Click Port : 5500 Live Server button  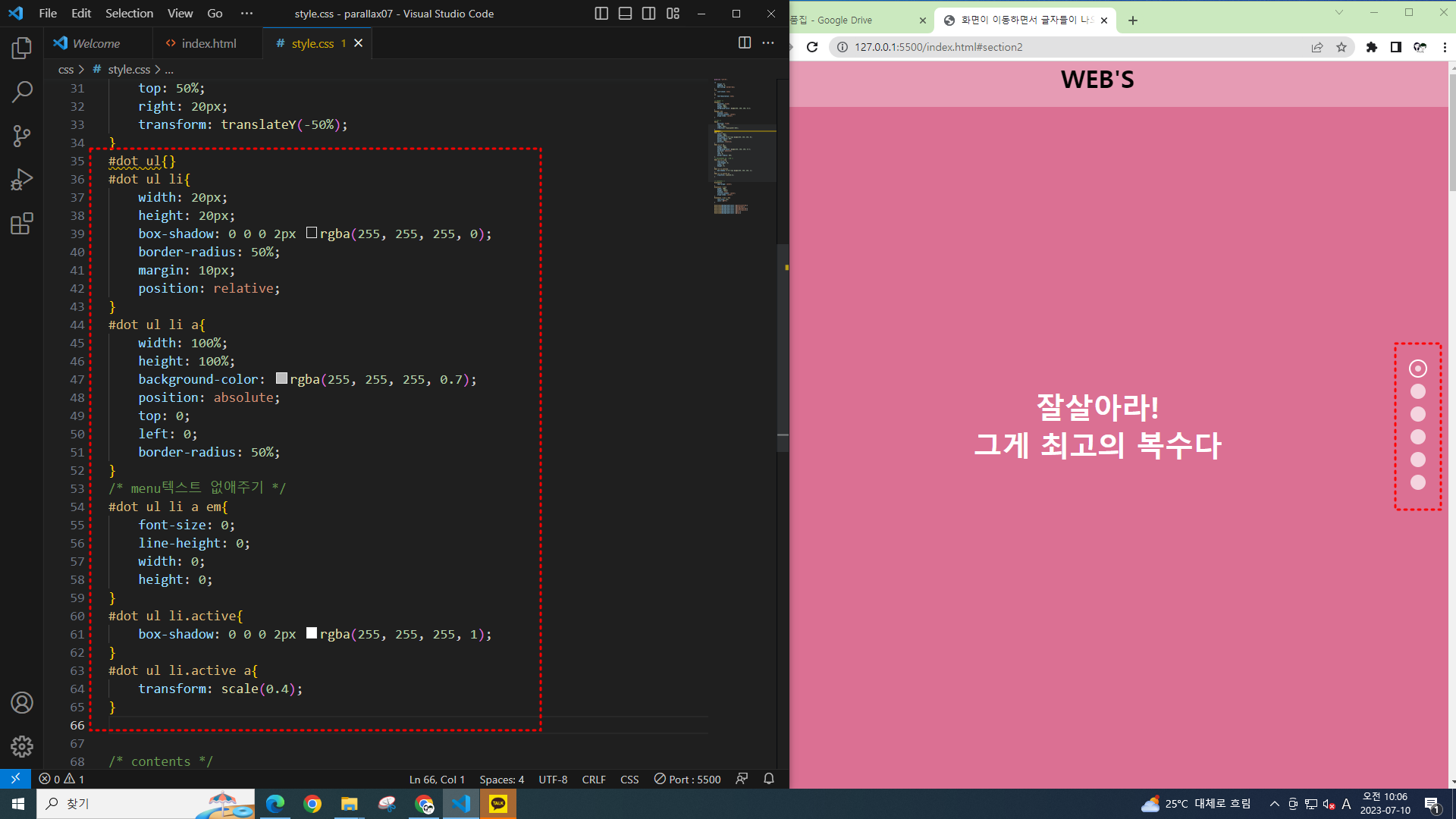click(x=688, y=779)
